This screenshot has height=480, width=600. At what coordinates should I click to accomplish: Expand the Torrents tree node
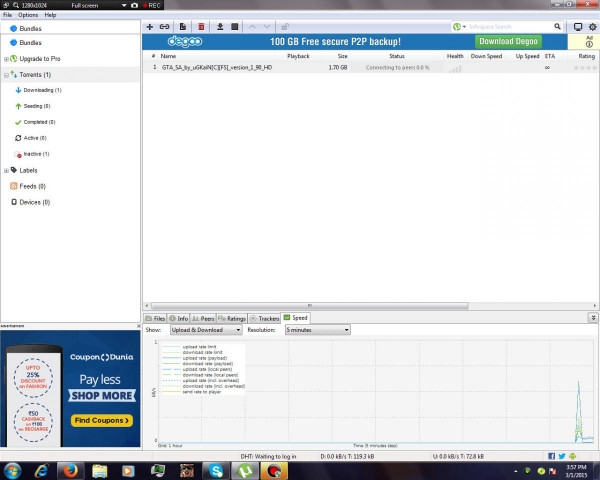pyautogui.click(x=6, y=75)
